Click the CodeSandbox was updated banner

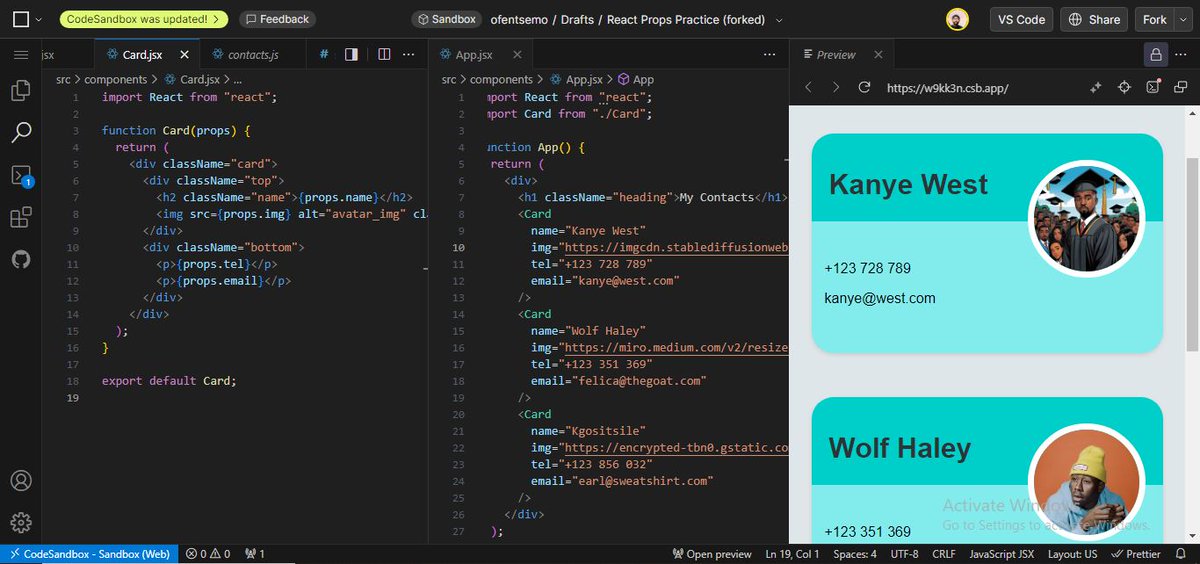pyautogui.click(x=143, y=19)
